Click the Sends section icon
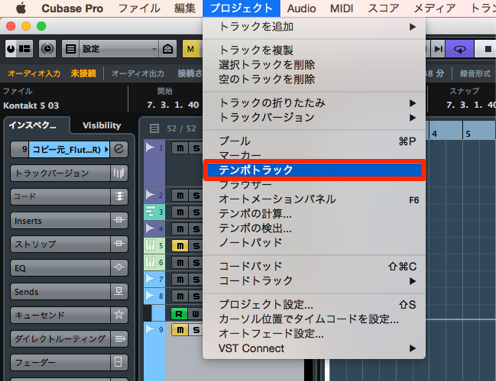Viewport: 496px width, 381px height. (119, 291)
